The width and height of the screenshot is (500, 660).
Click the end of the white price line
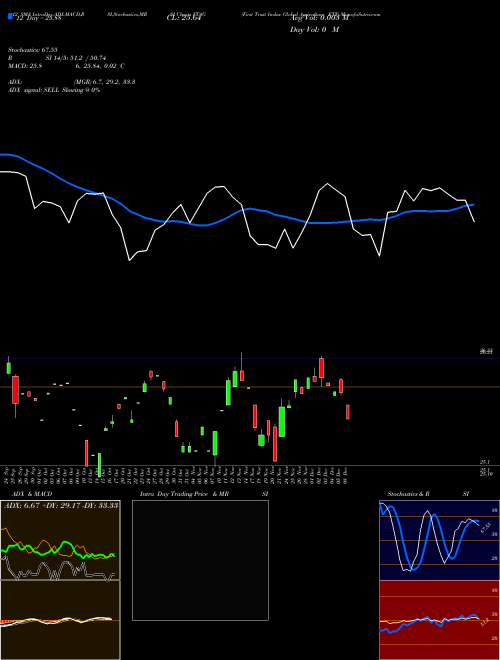click(x=474, y=221)
